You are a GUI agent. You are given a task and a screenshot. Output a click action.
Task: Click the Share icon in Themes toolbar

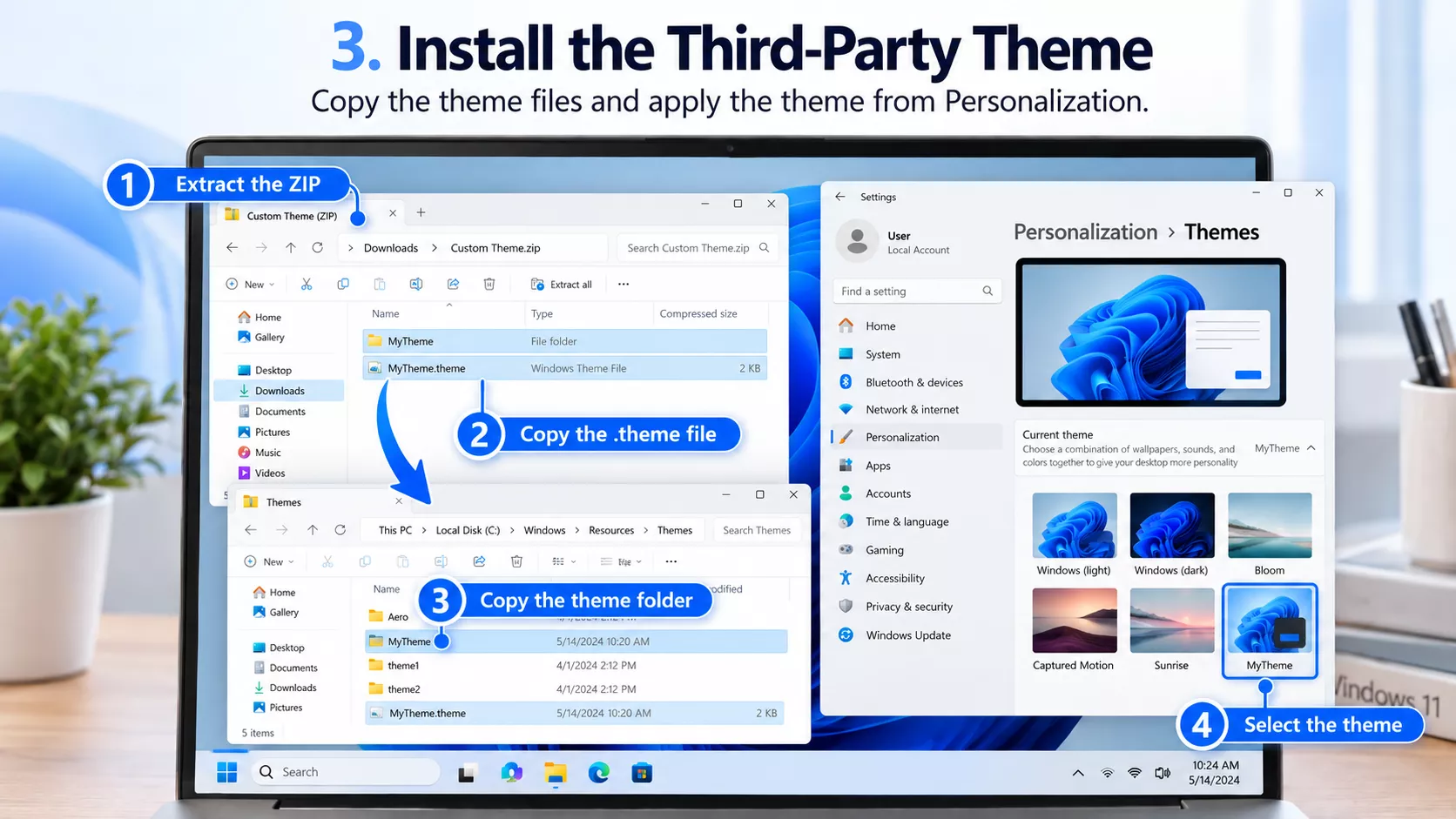(x=479, y=561)
